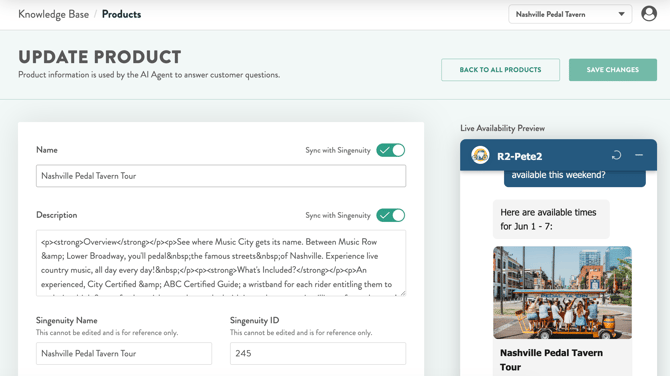The width and height of the screenshot is (670, 376).
Task: Click inside the Description text area
Action: 221,263
